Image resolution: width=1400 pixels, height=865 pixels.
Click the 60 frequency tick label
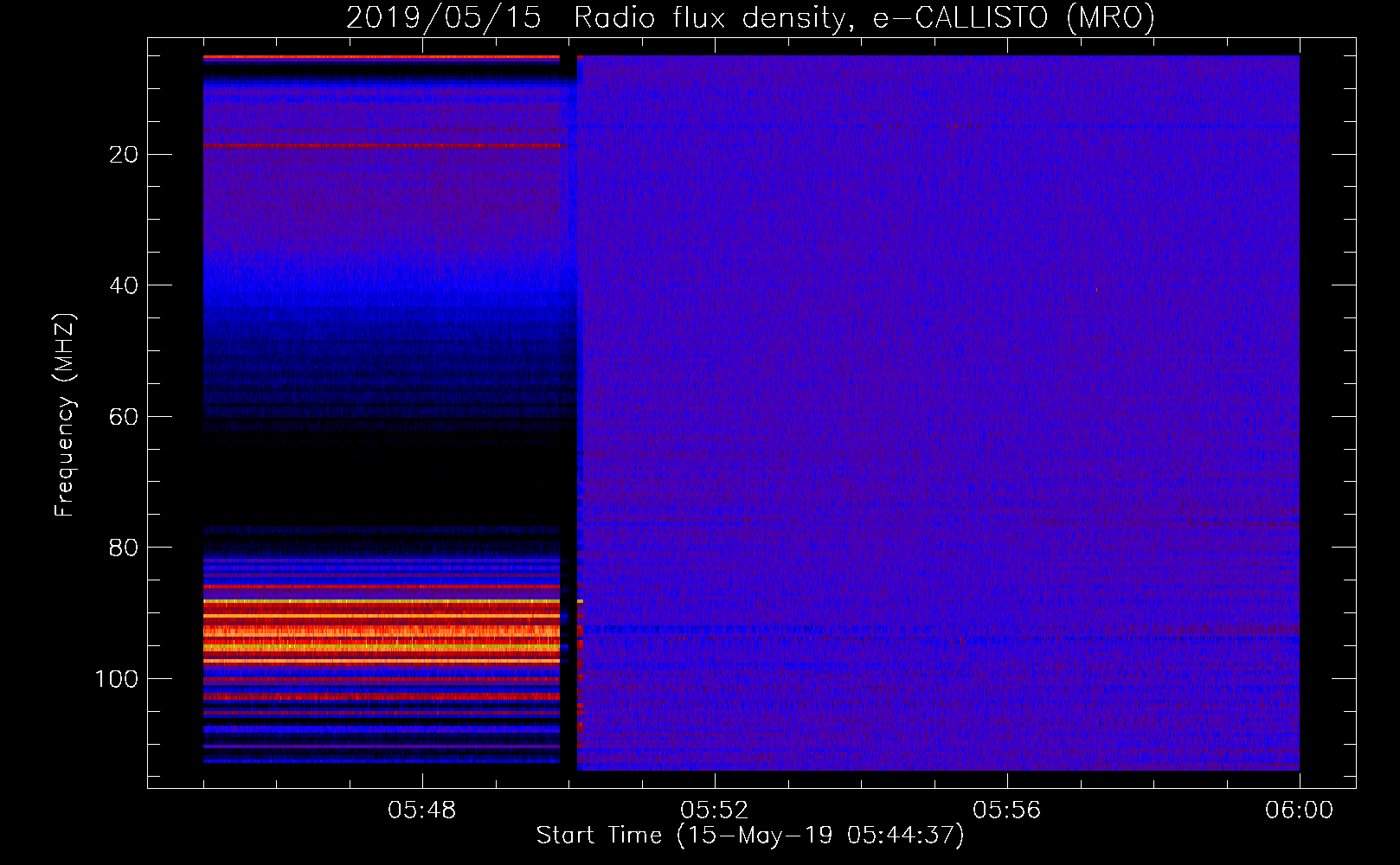point(124,417)
